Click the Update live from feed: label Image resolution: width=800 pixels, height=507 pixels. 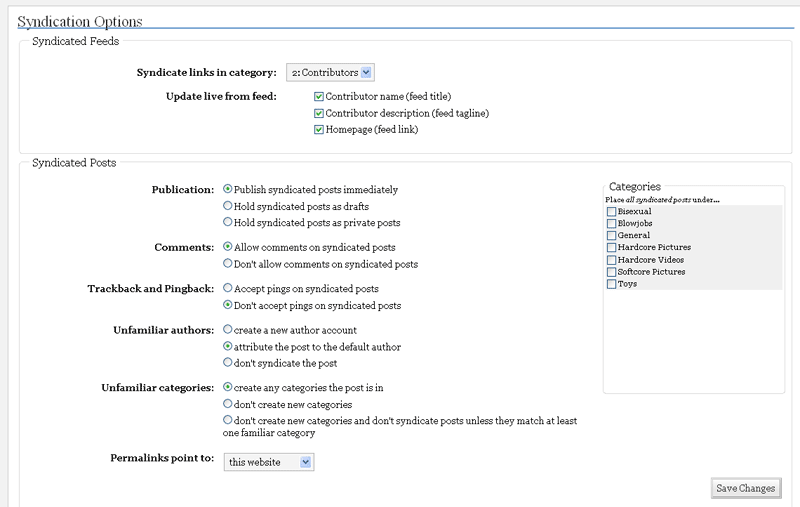pyautogui.click(x=221, y=96)
